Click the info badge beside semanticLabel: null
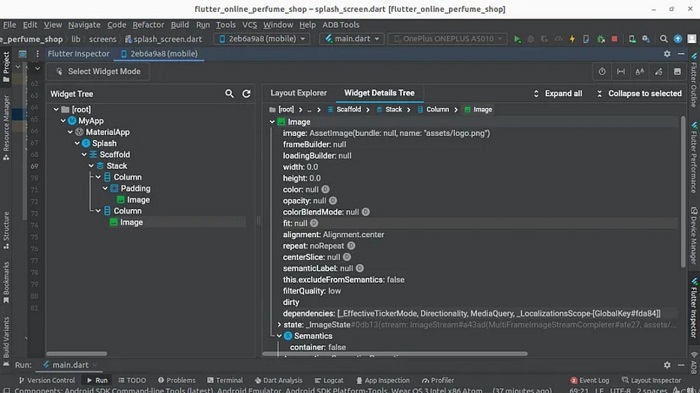Viewport: 700px width, 393px height. click(x=360, y=268)
